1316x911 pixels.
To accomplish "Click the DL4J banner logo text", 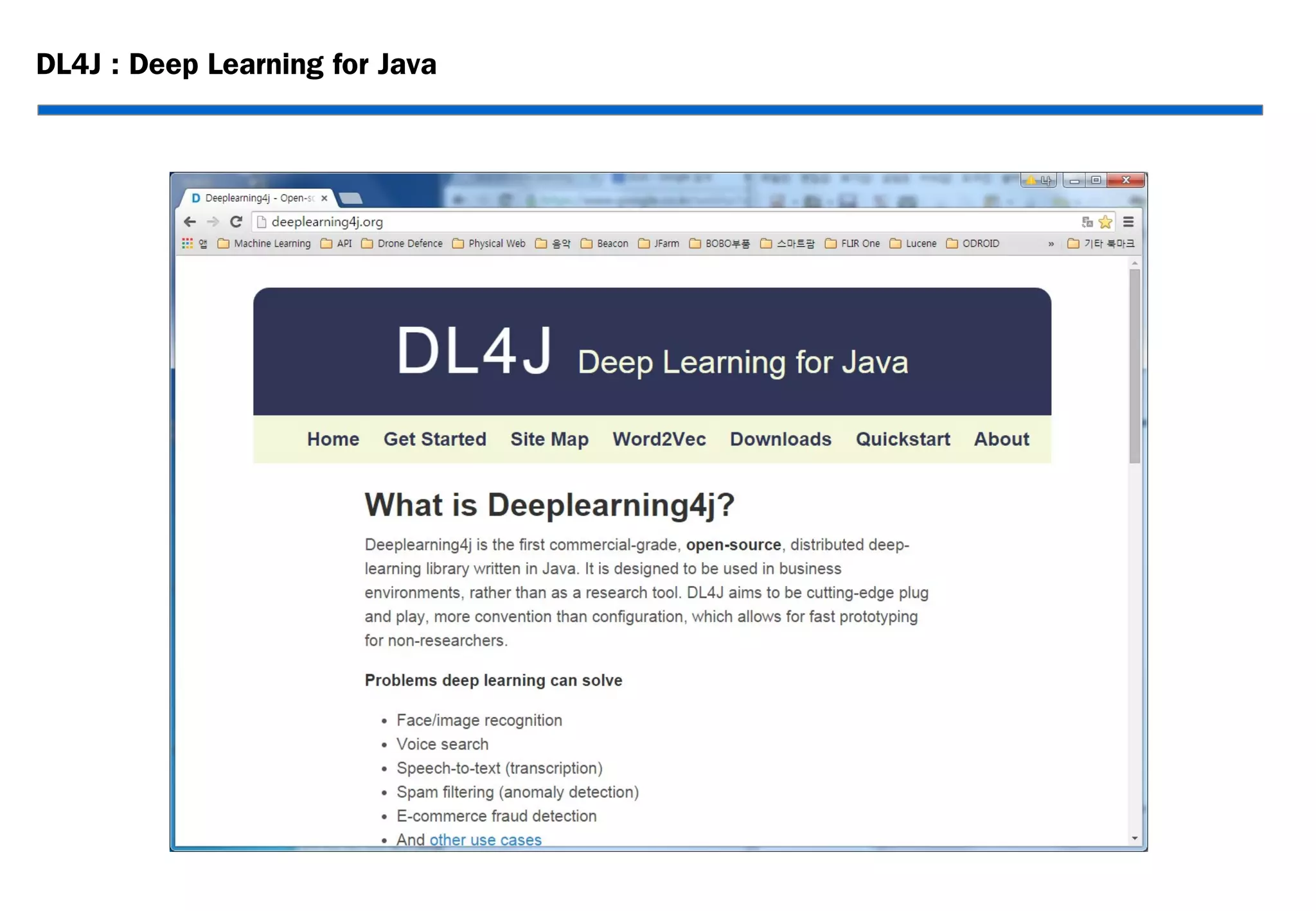I will point(474,351).
